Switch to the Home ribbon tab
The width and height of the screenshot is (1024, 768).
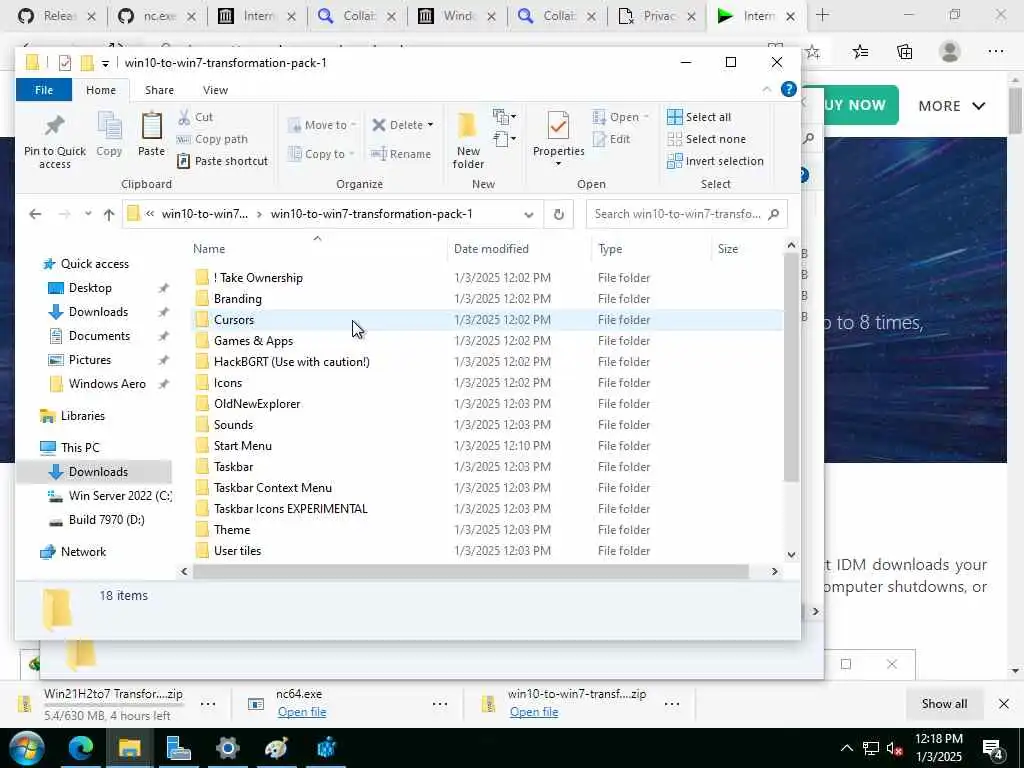[x=101, y=90]
